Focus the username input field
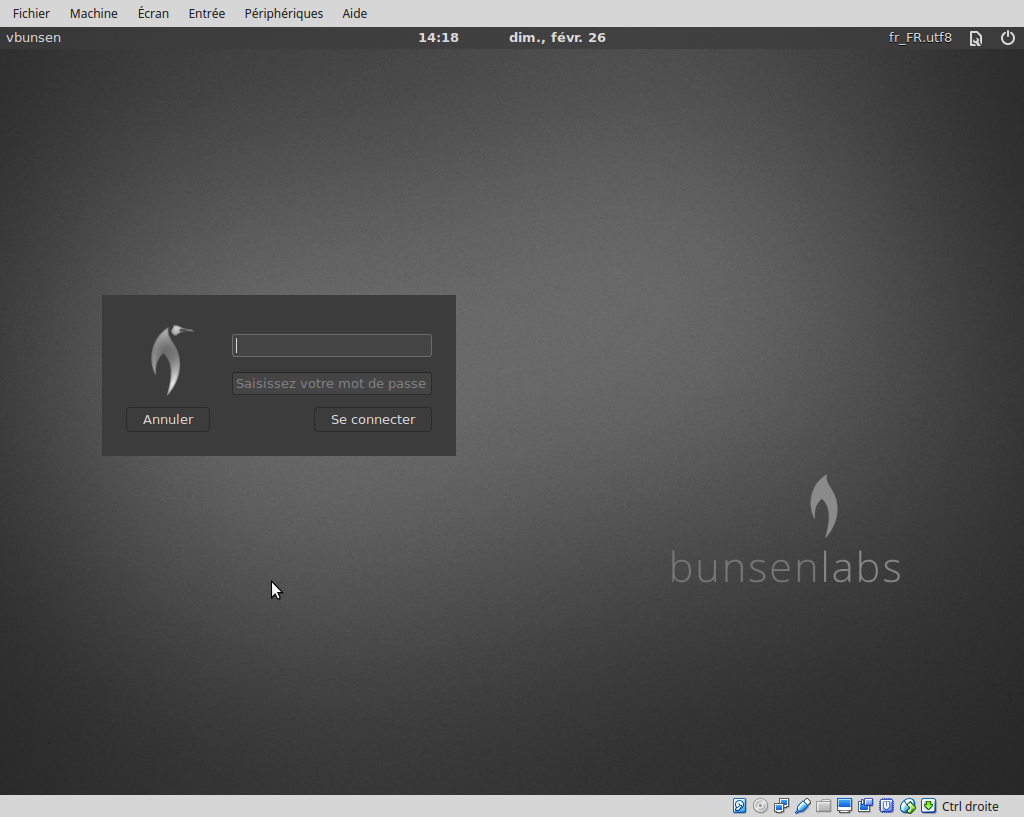Viewport: 1024px width, 817px height. pyautogui.click(x=332, y=345)
